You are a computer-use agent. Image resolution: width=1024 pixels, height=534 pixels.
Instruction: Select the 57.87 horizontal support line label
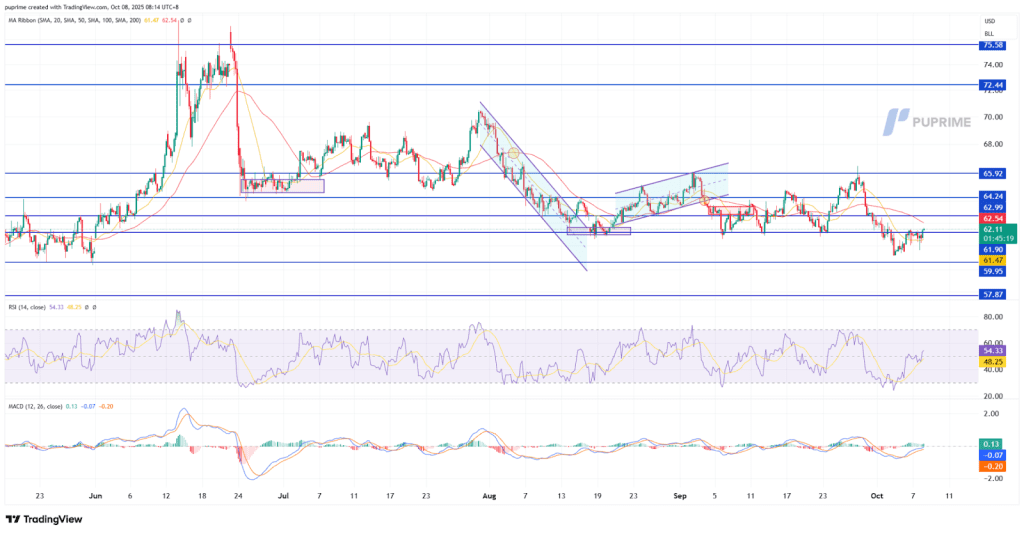(994, 296)
